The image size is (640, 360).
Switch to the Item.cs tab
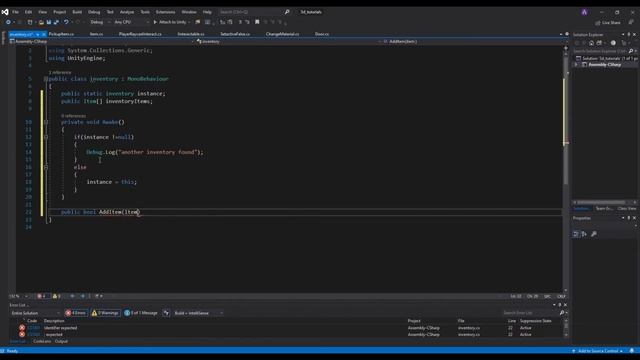coord(96,34)
